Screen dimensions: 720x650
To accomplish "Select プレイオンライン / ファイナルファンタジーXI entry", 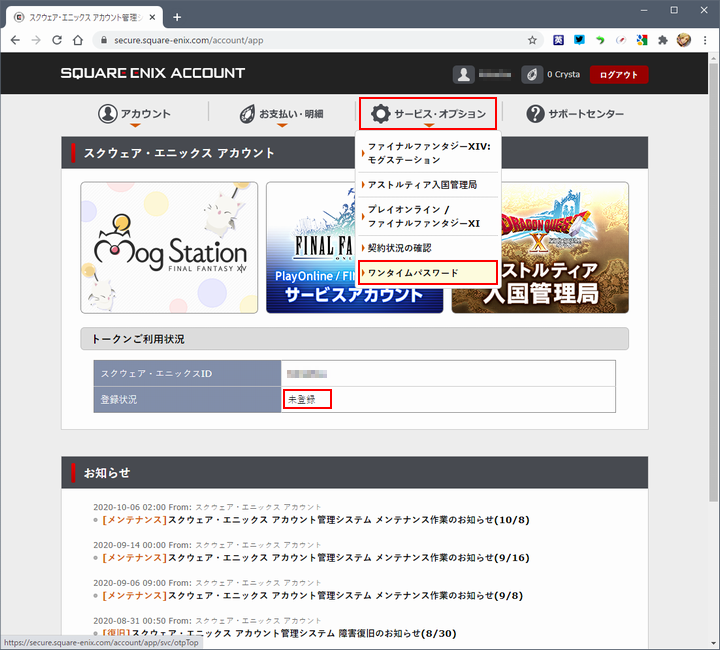I will click(x=428, y=216).
